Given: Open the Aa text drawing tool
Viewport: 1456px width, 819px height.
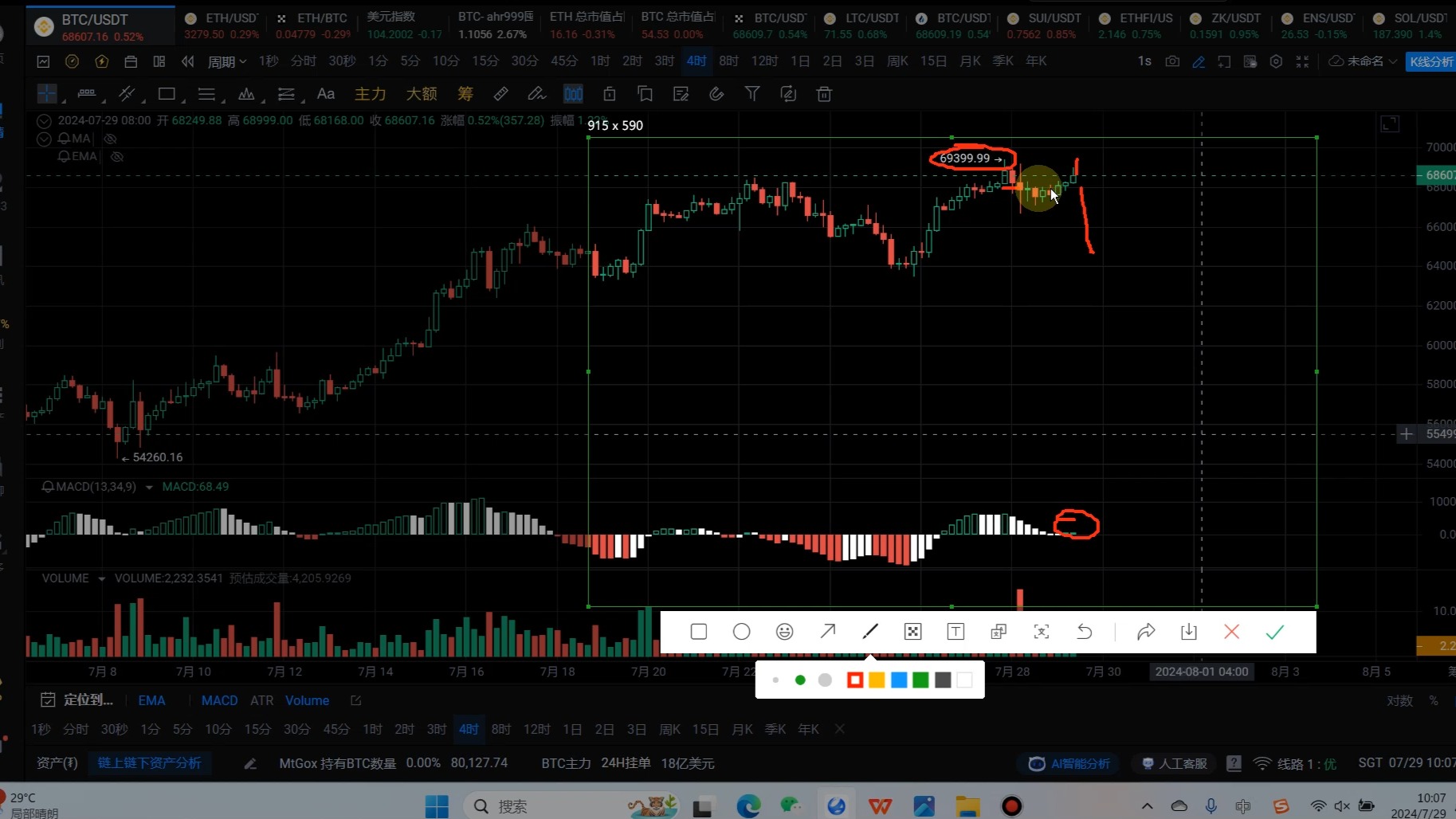Looking at the screenshot, I should pyautogui.click(x=326, y=94).
